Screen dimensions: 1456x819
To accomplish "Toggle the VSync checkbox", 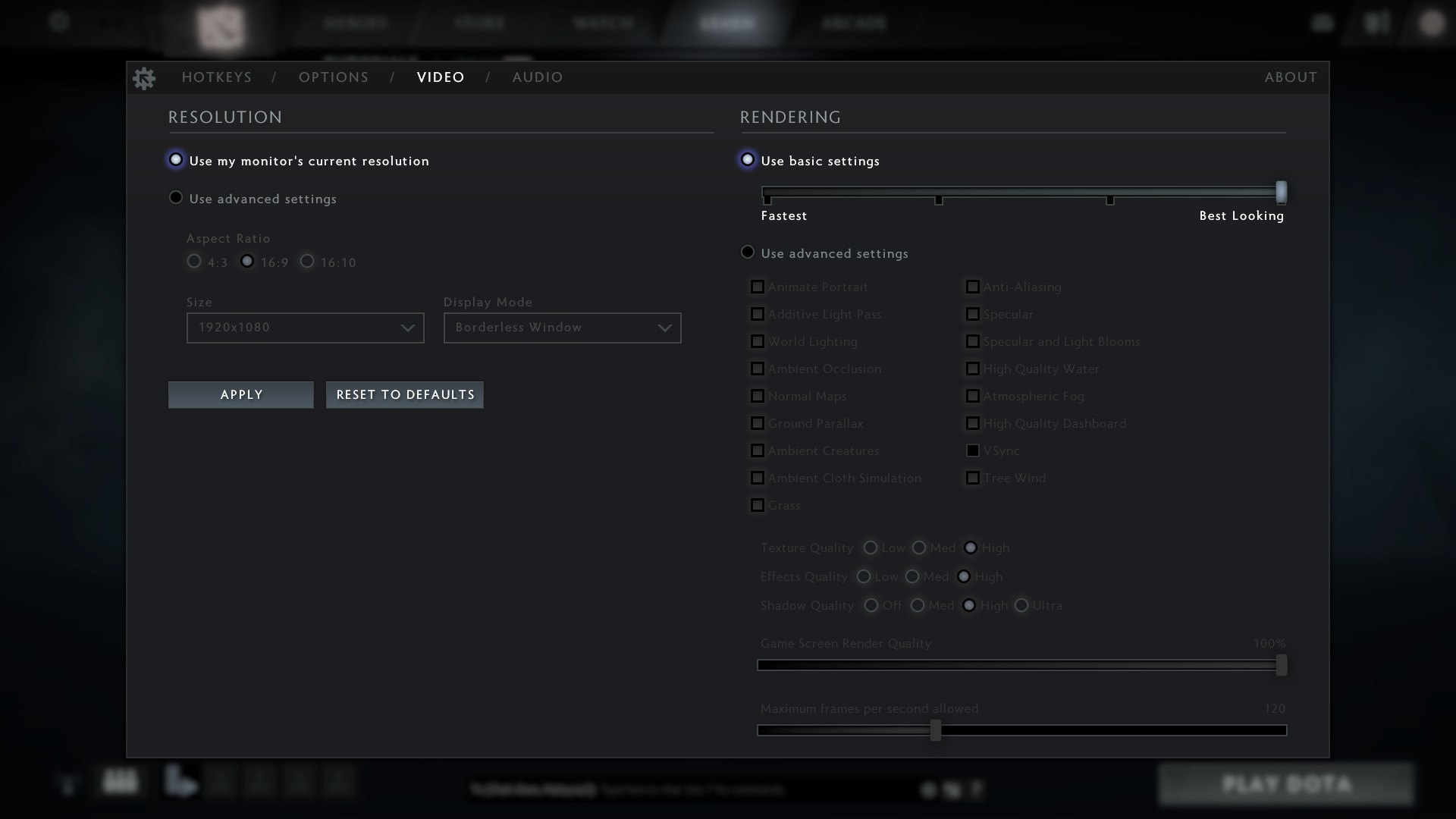I will (973, 451).
